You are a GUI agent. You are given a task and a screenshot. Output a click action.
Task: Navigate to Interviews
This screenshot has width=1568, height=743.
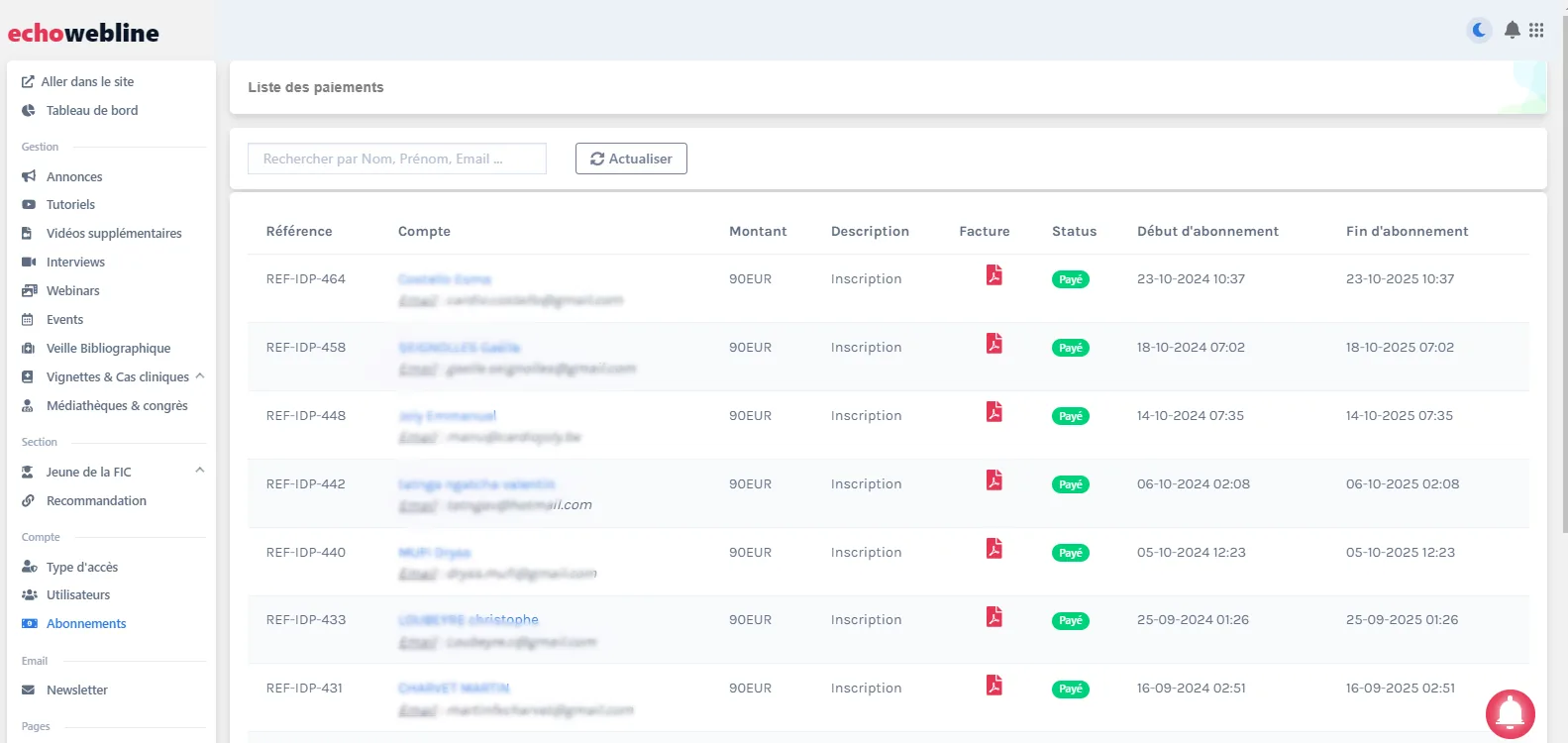pyautogui.click(x=63, y=262)
